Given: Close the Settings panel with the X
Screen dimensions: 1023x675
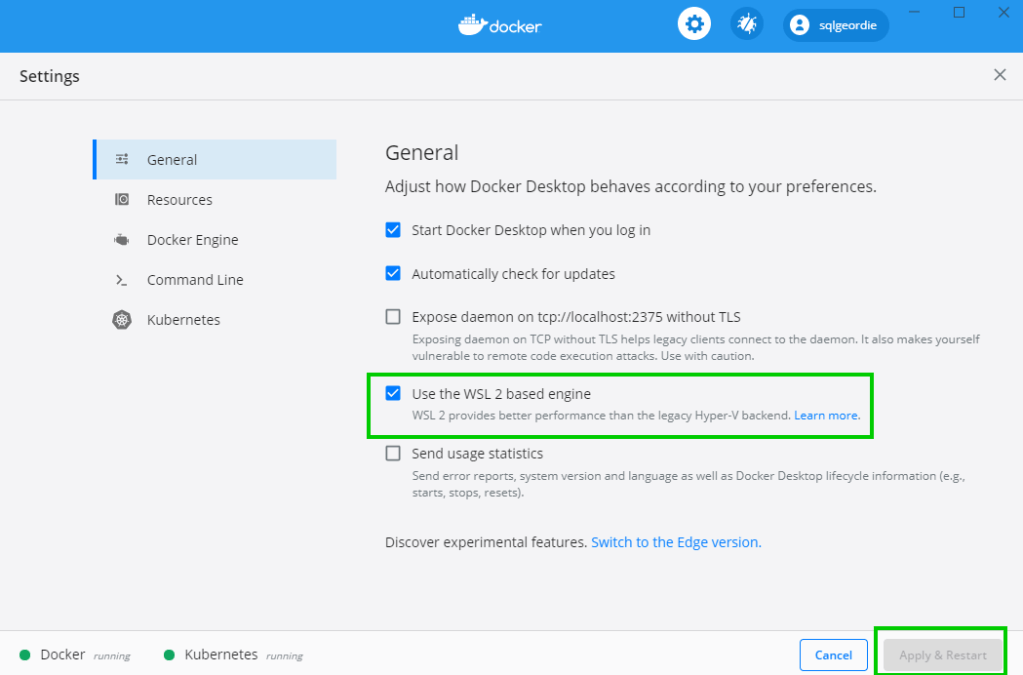Looking at the screenshot, I should pos(999,75).
